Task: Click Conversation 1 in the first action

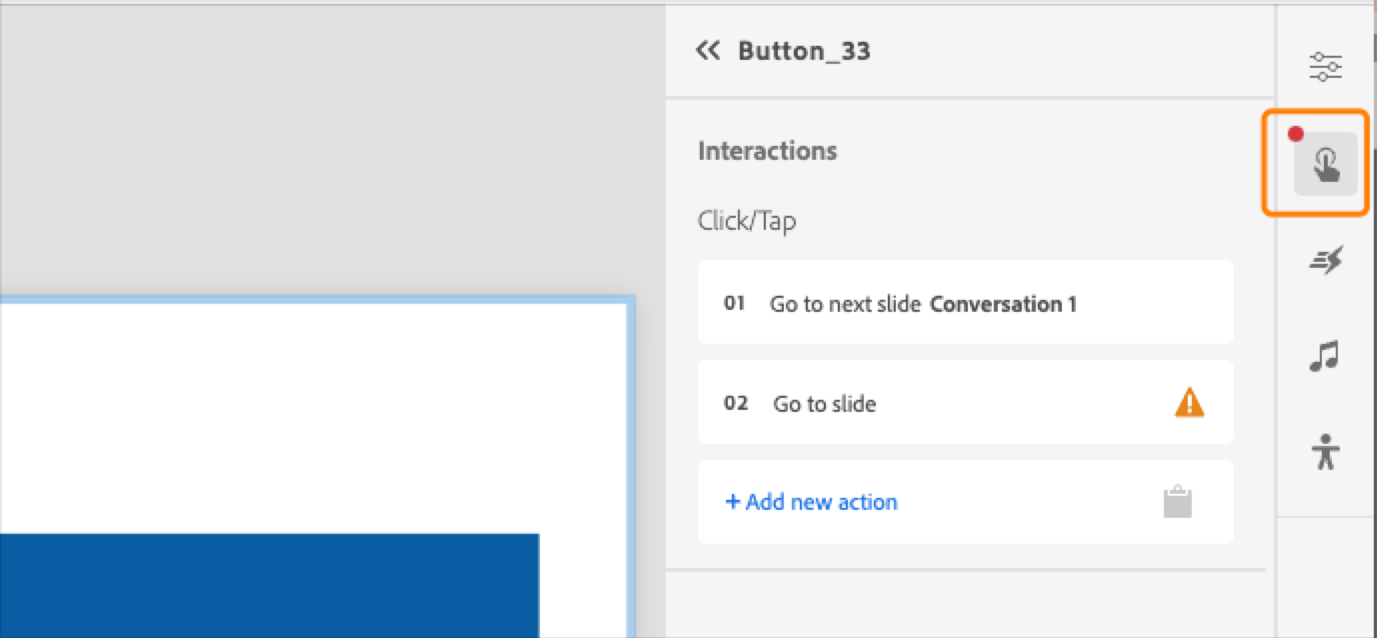Action: (1003, 304)
